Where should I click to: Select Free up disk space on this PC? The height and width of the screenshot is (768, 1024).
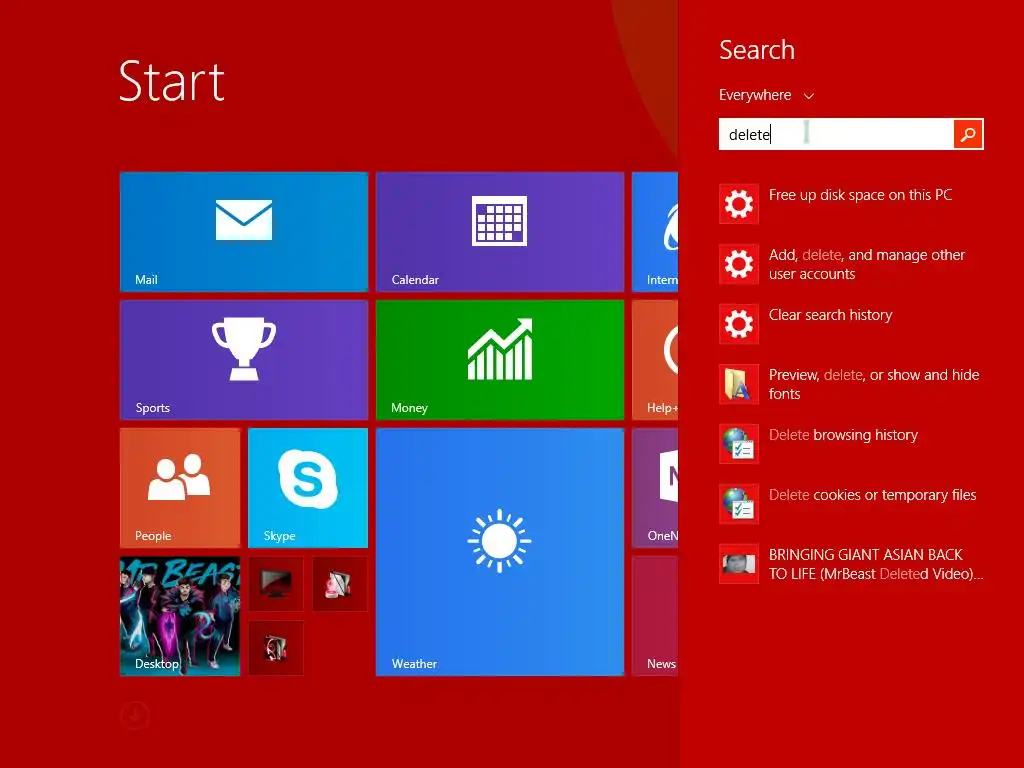[852, 204]
